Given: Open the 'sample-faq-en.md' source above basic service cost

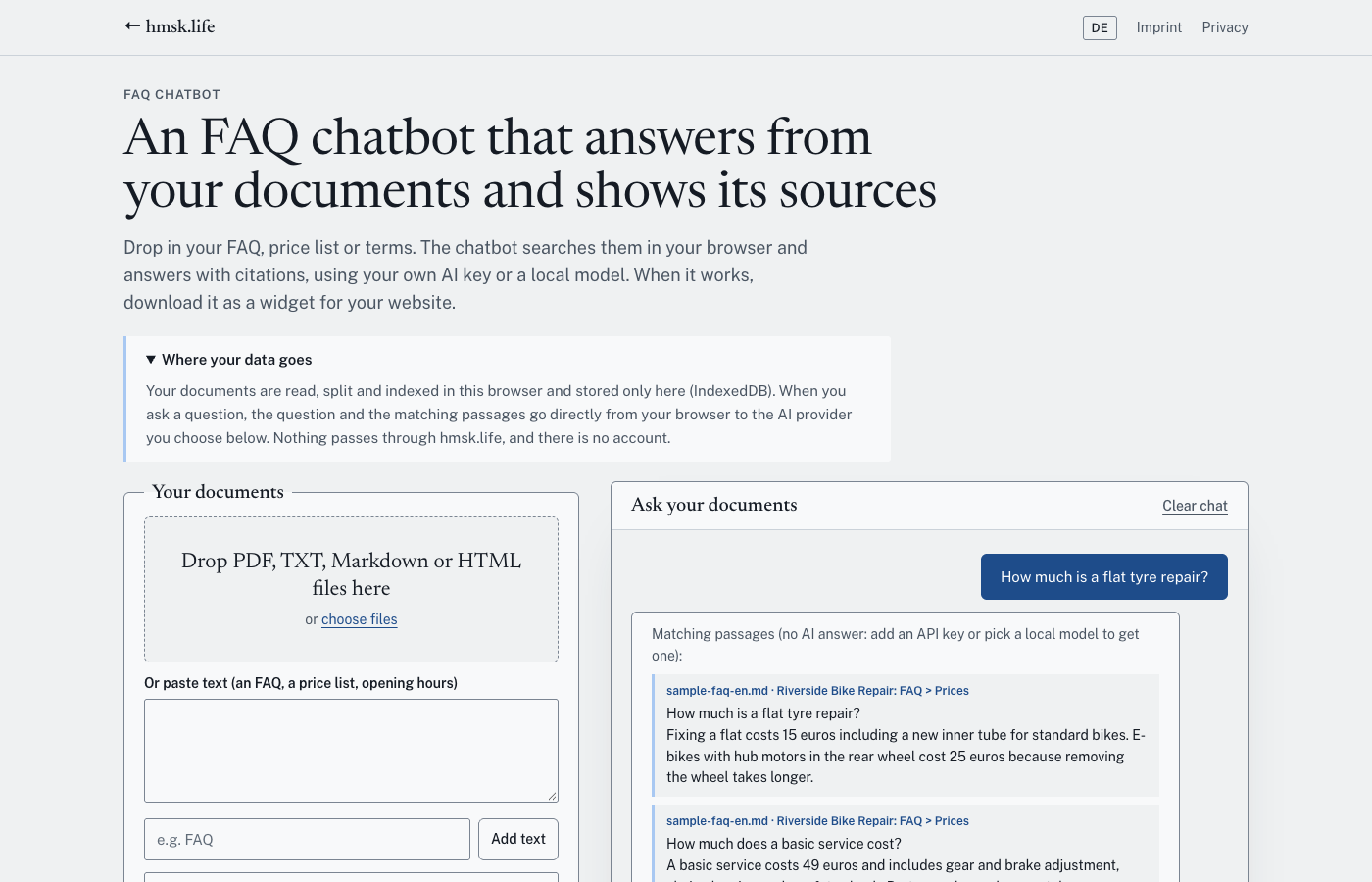Looking at the screenshot, I should click(x=817, y=821).
